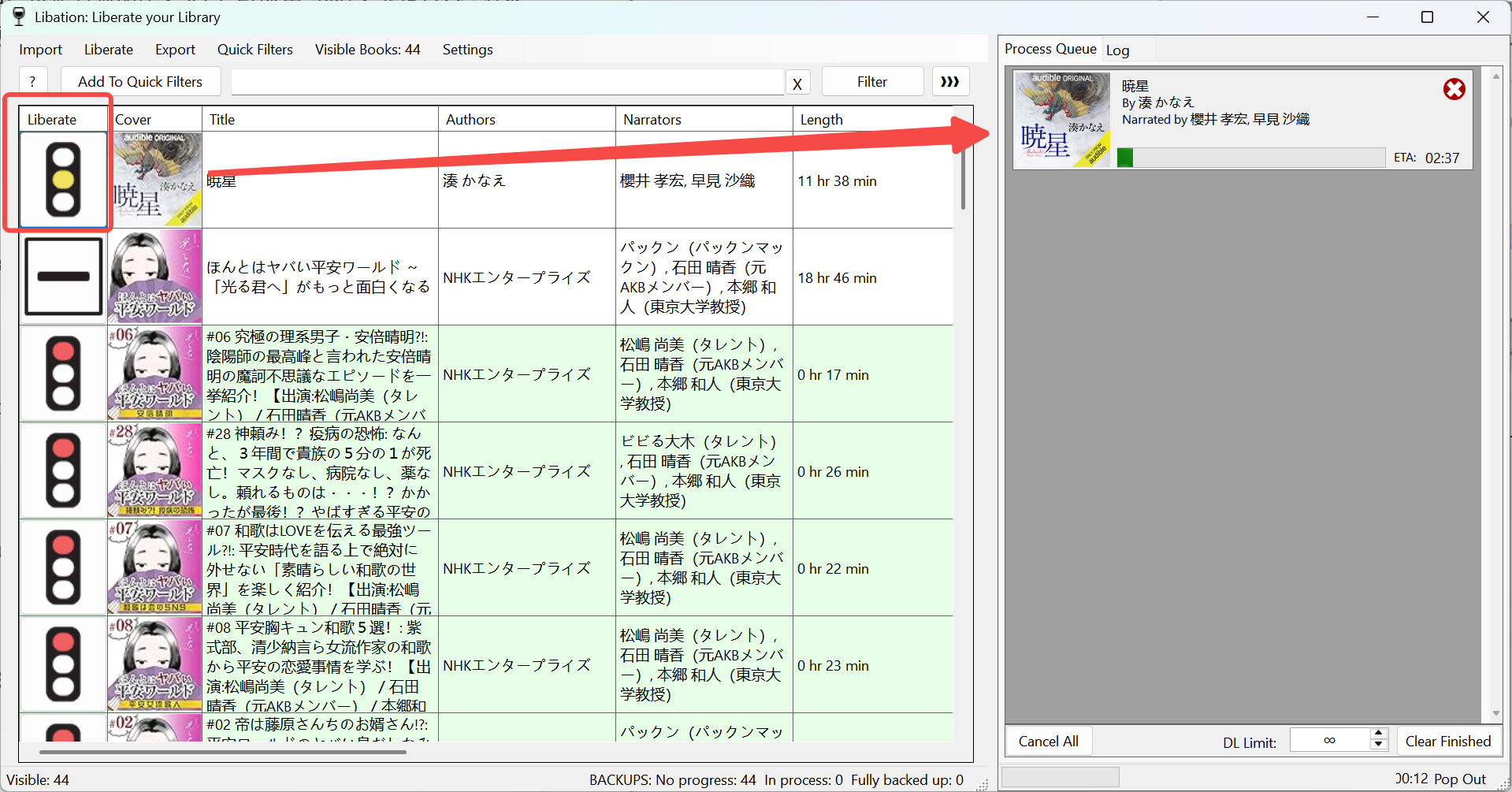Open cover of ほんとはヤバい平安ワールド series
Viewport: 1512px width, 792px height.
[155, 277]
